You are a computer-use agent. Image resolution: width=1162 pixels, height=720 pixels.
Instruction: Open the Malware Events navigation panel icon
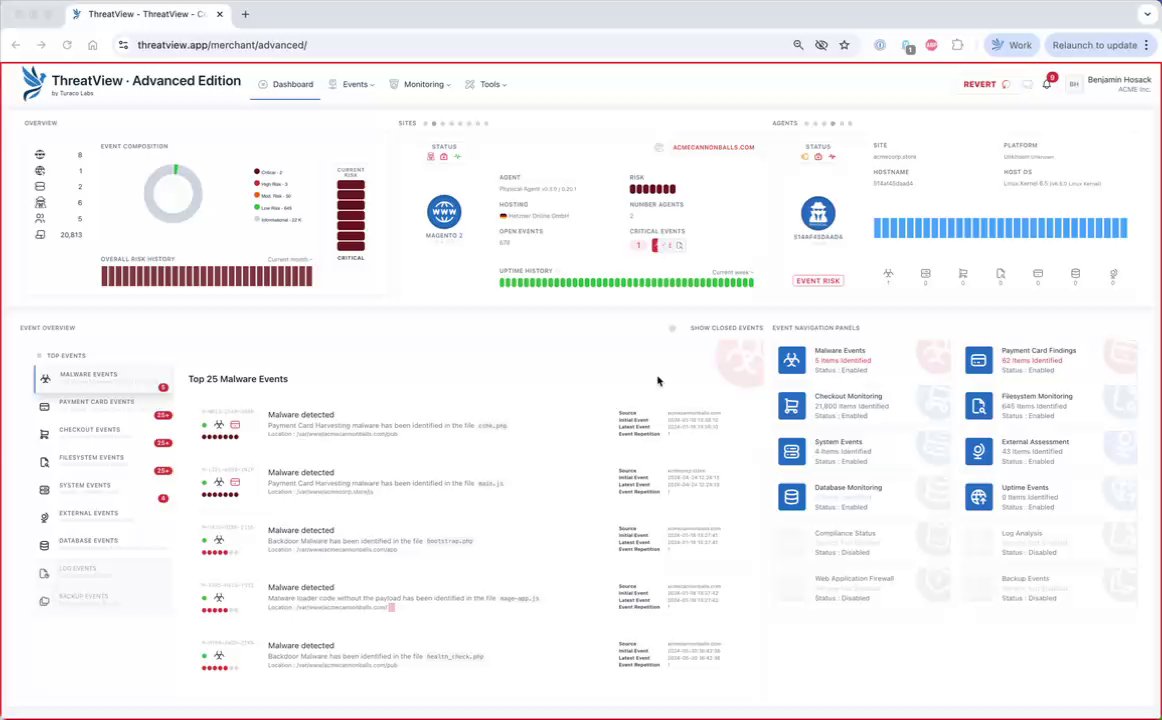(x=791, y=360)
